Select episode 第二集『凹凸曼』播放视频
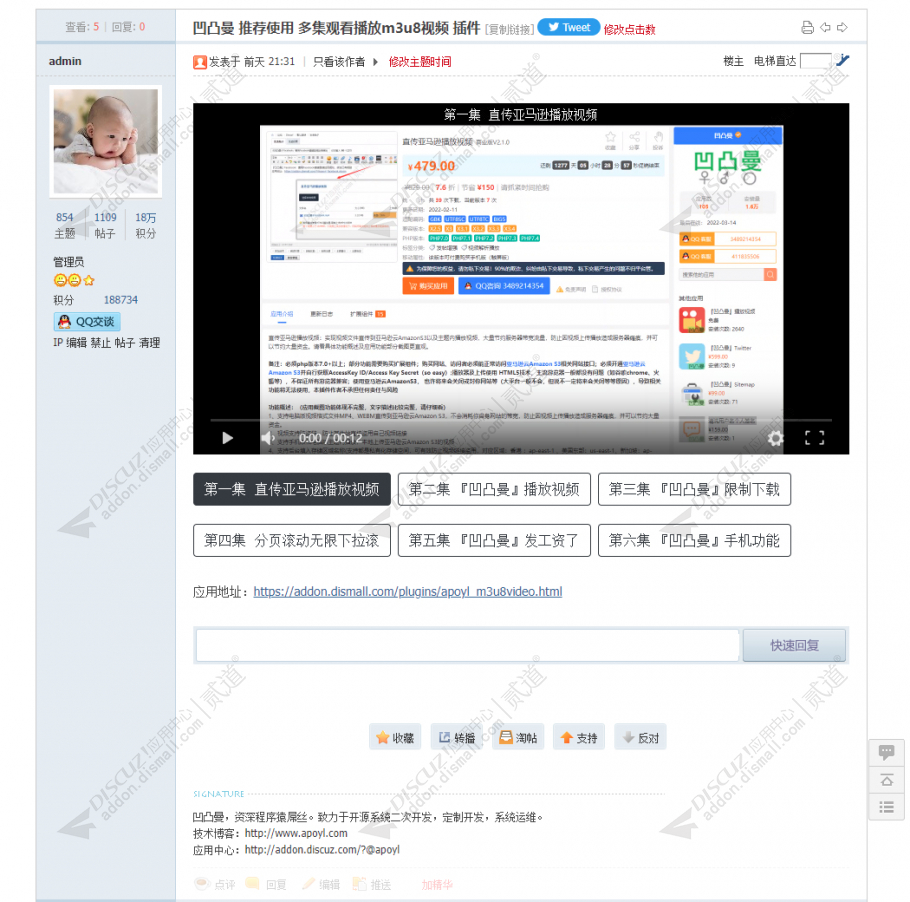 (x=494, y=489)
